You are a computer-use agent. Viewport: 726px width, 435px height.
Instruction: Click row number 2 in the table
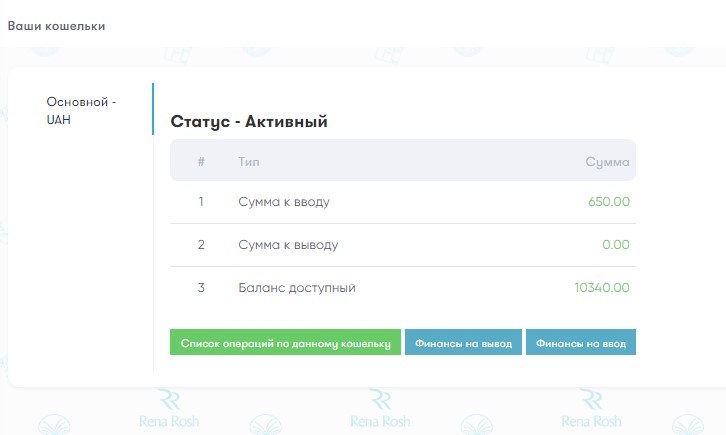(201, 245)
